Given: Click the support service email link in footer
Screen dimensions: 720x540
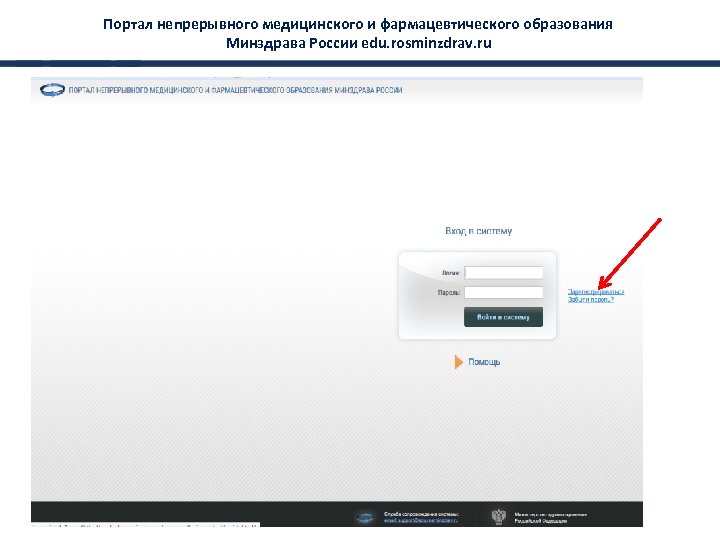Looking at the screenshot, I should [x=421, y=521].
